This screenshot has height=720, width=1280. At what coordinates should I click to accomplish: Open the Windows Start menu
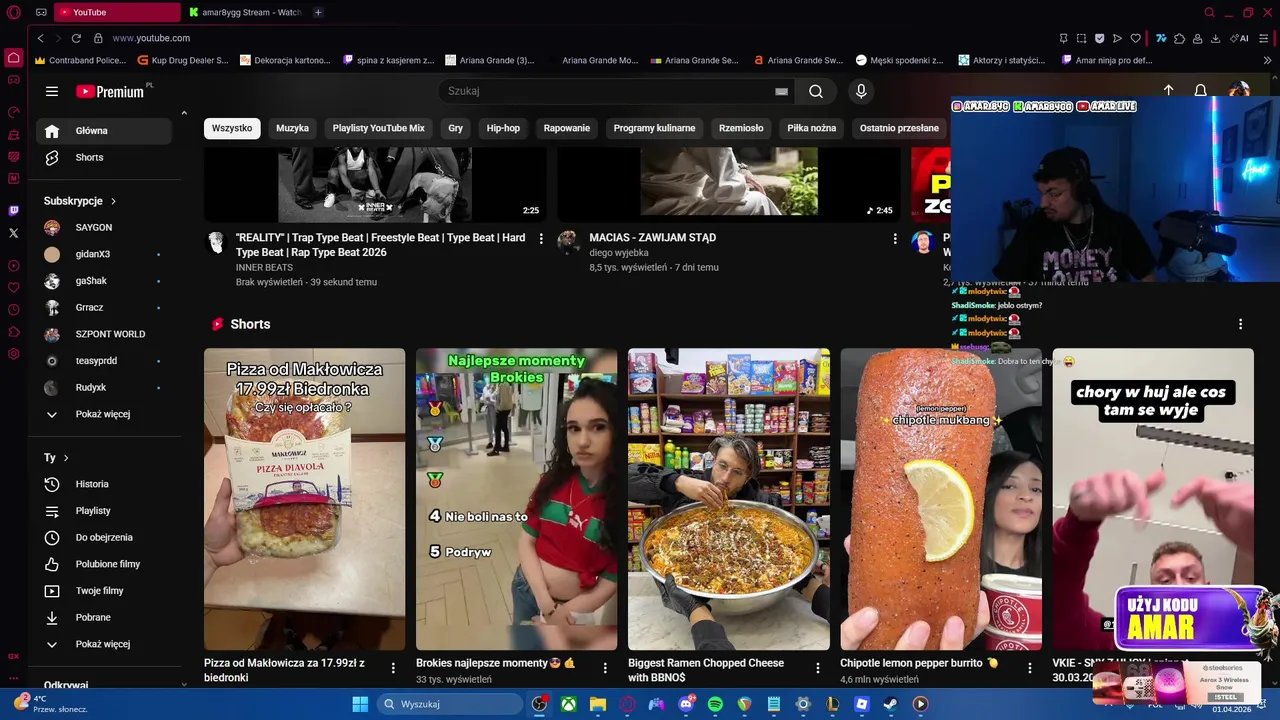(x=360, y=704)
